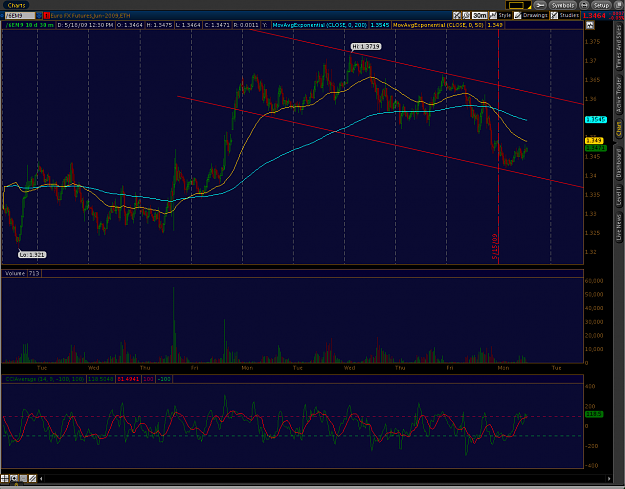Click the green 1.3471 price axis label
Image resolution: width=625 pixels, height=489 pixels.
(x=596, y=148)
